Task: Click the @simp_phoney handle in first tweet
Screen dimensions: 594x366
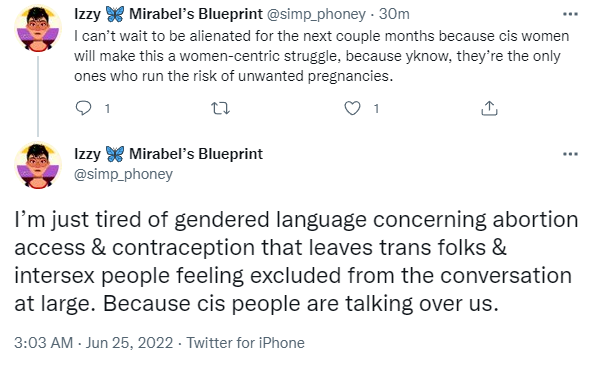Action: click(x=316, y=14)
